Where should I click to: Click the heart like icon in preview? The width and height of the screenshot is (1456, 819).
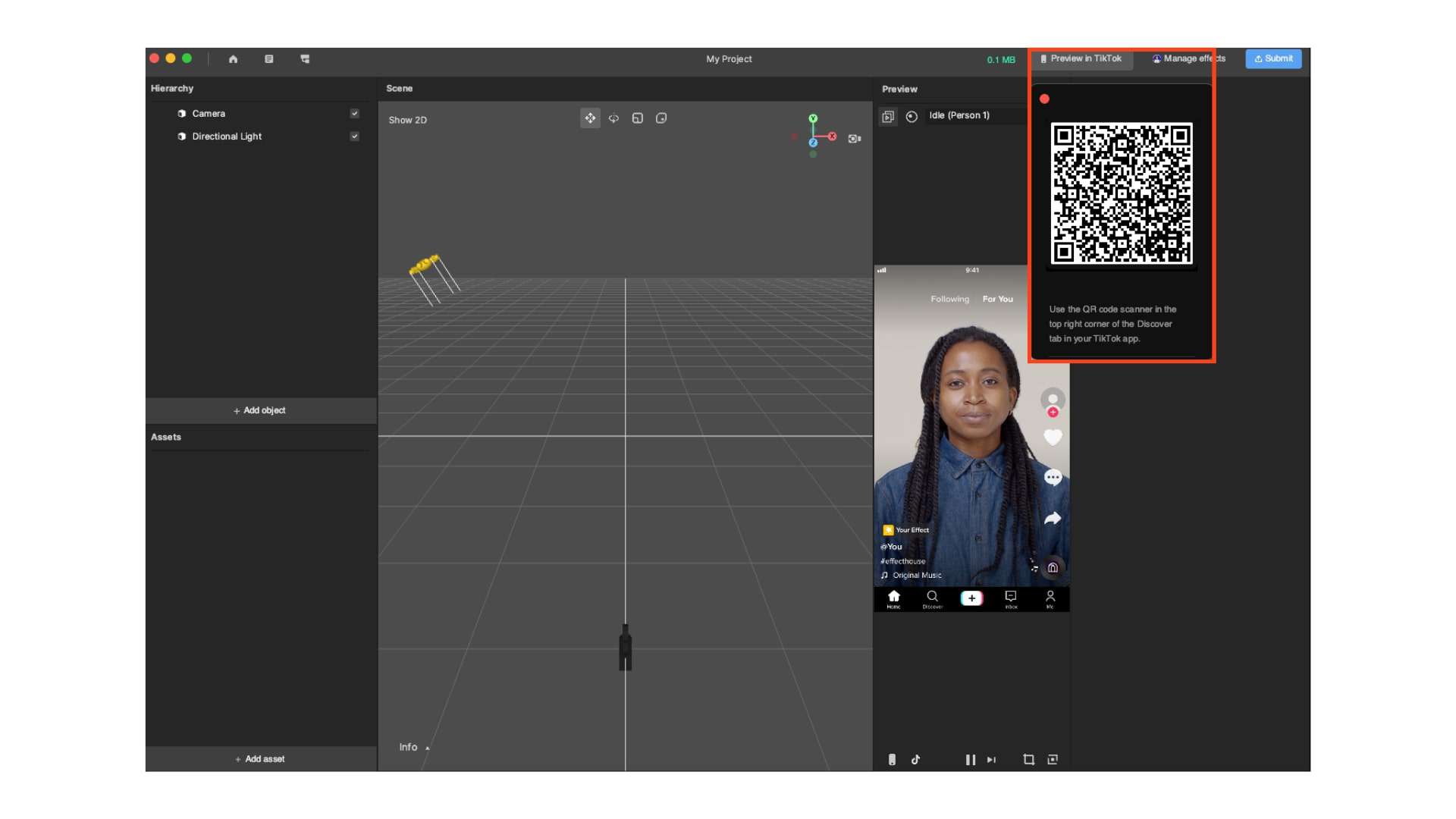(1053, 438)
